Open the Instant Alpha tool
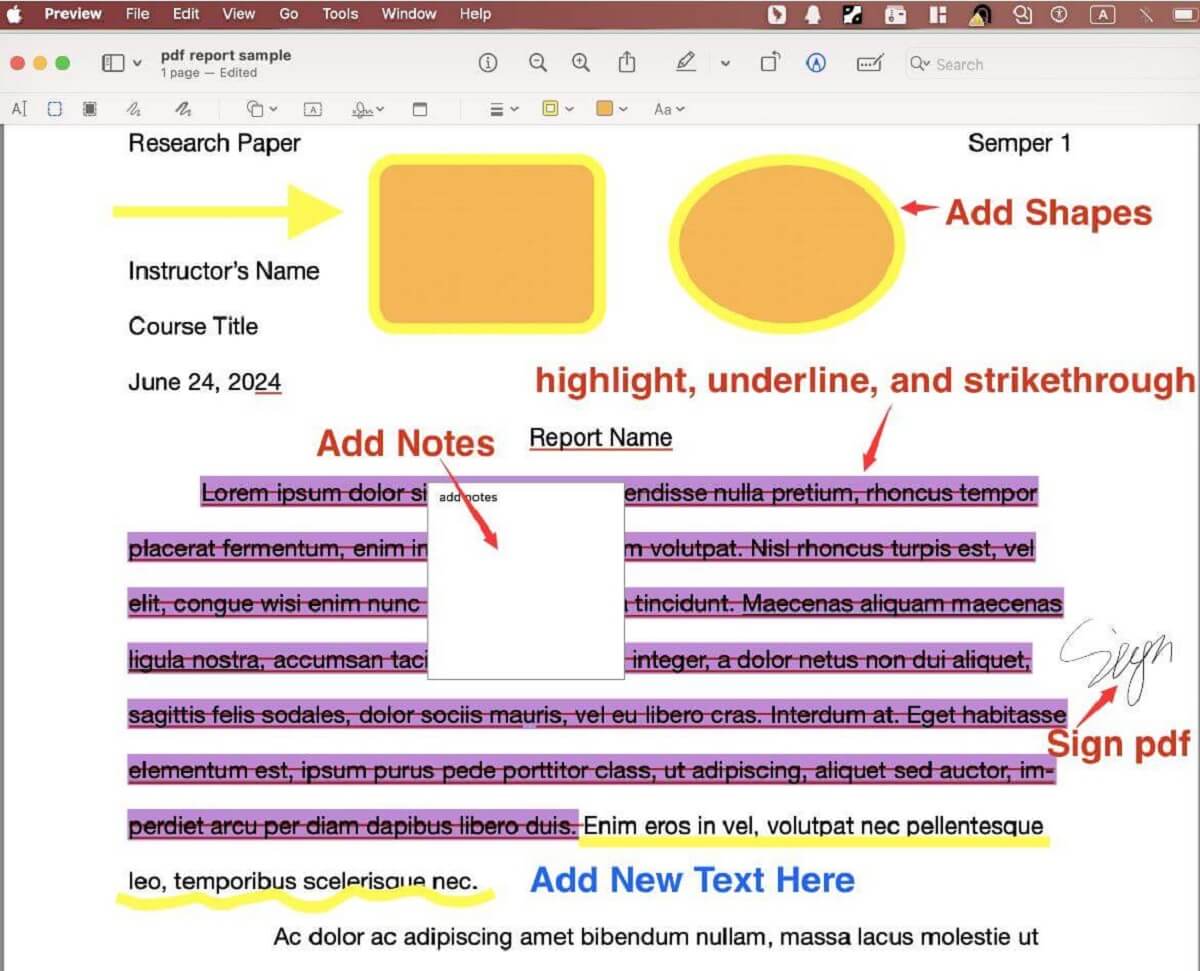1200x971 pixels. [x=90, y=108]
